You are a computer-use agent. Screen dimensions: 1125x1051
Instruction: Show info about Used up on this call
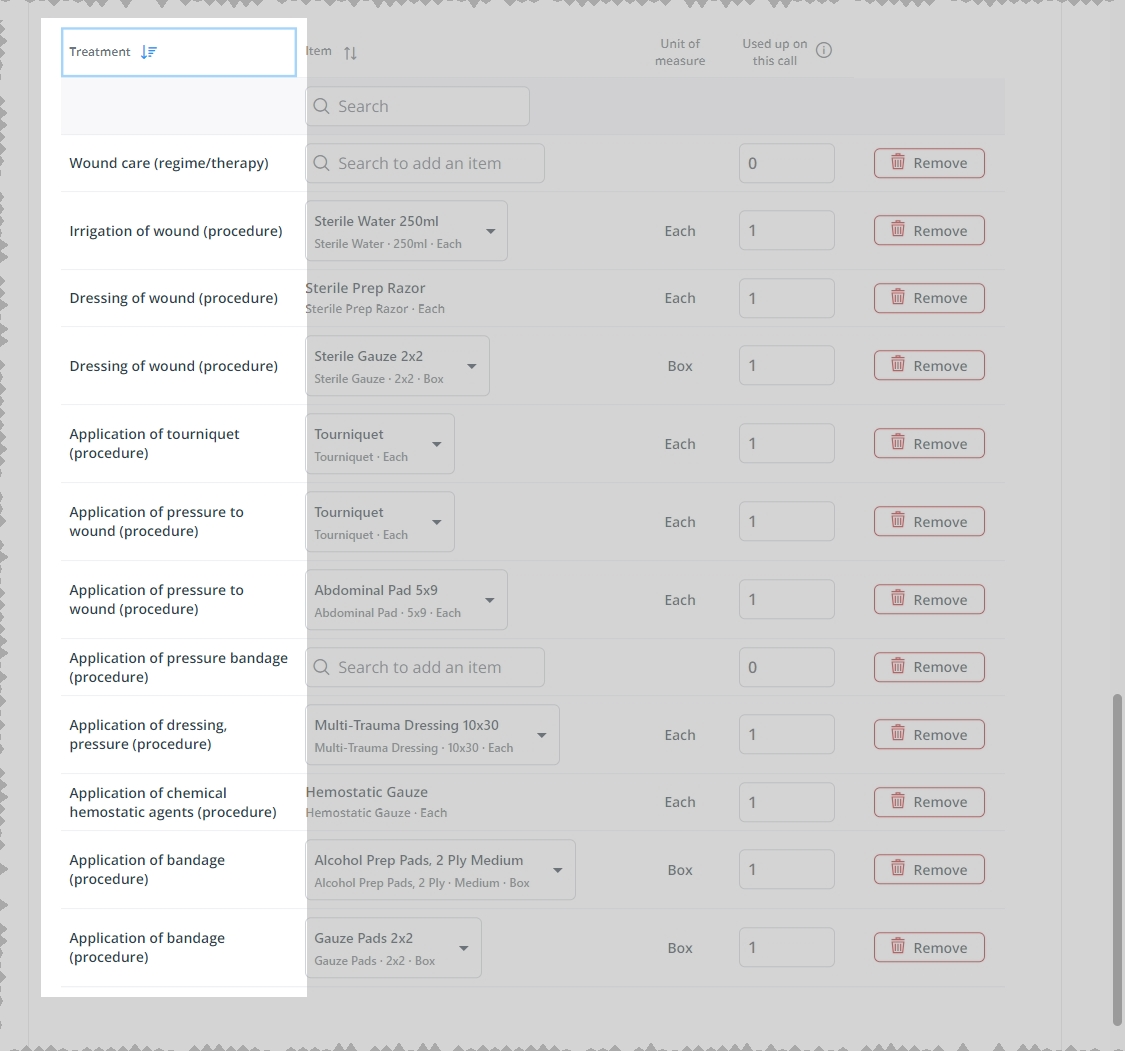pos(824,50)
